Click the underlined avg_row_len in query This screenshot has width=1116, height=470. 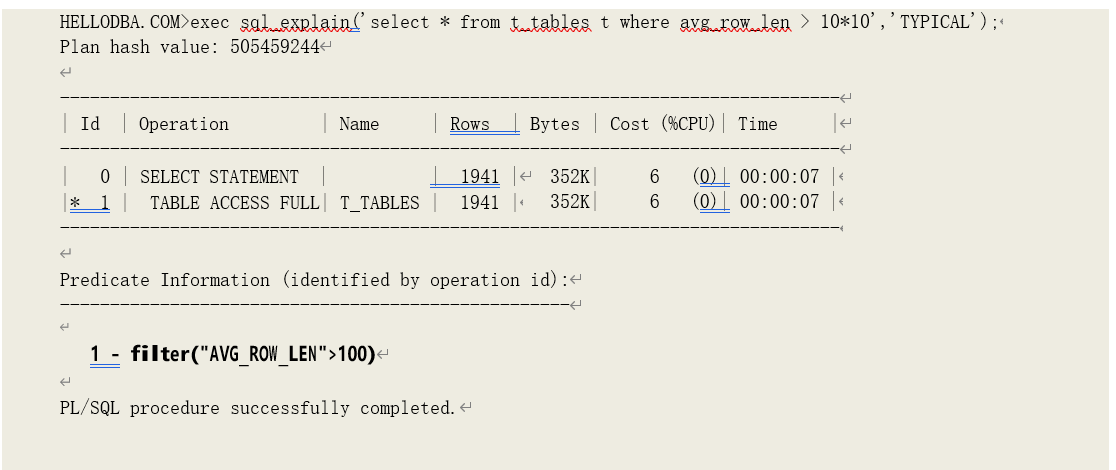(734, 22)
